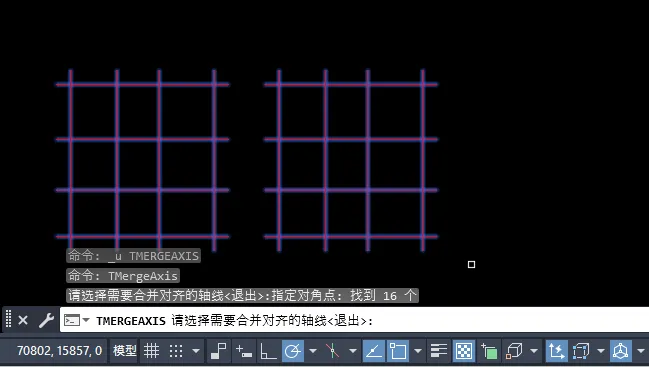The image size is (649, 367).
Task: Toggle lineweight display icon
Action: 439,351
